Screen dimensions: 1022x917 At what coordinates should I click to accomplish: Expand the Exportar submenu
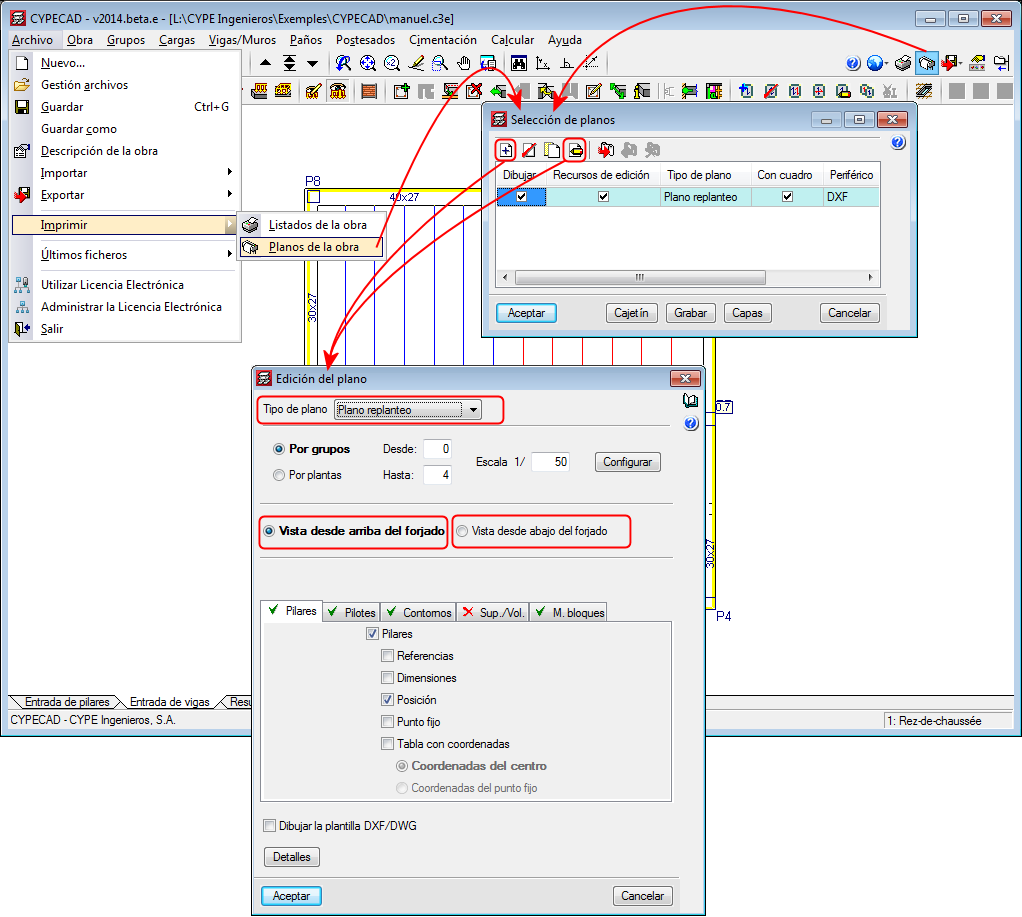point(123,195)
